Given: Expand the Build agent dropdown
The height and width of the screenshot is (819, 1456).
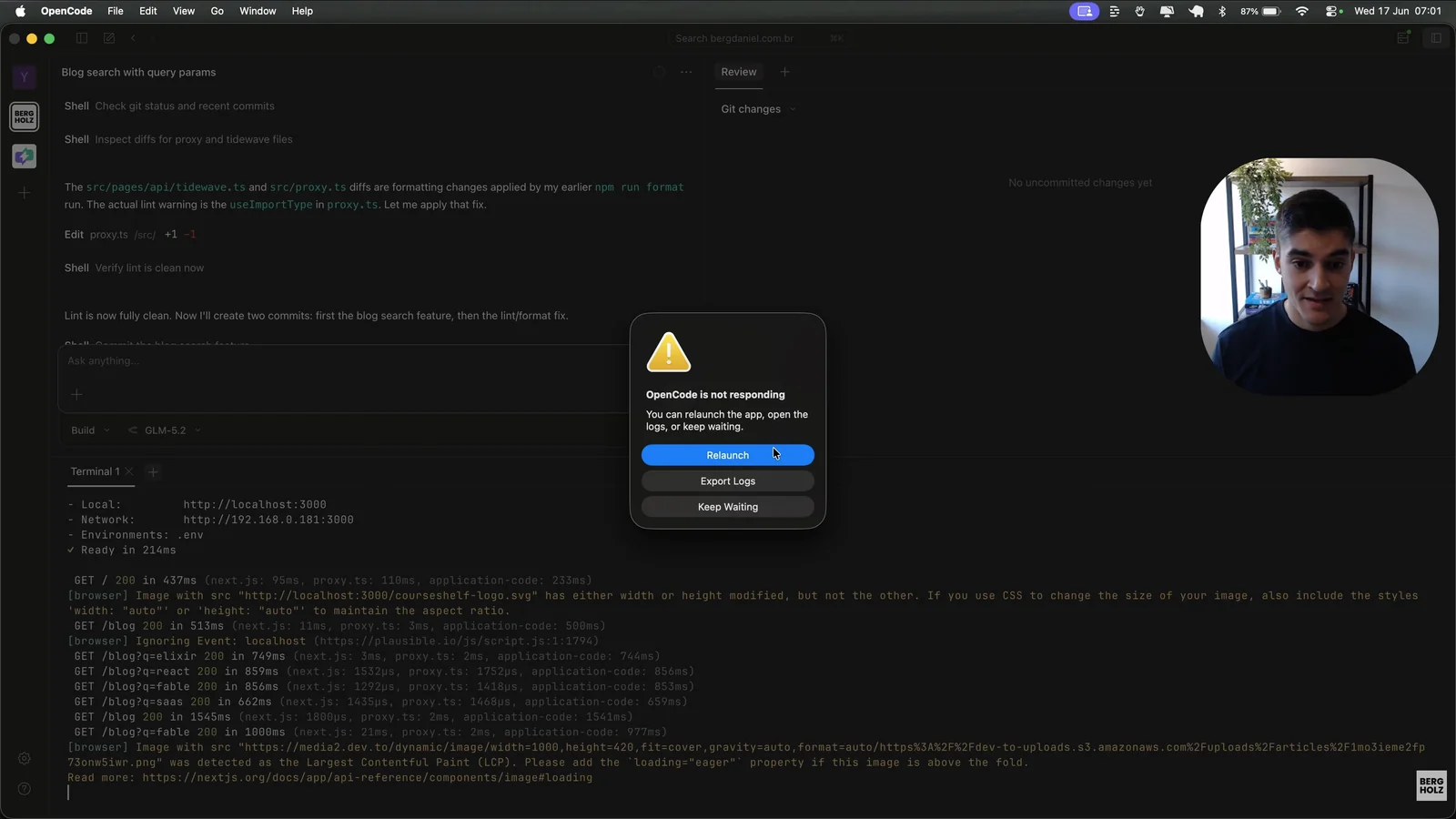Looking at the screenshot, I should coord(90,430).
